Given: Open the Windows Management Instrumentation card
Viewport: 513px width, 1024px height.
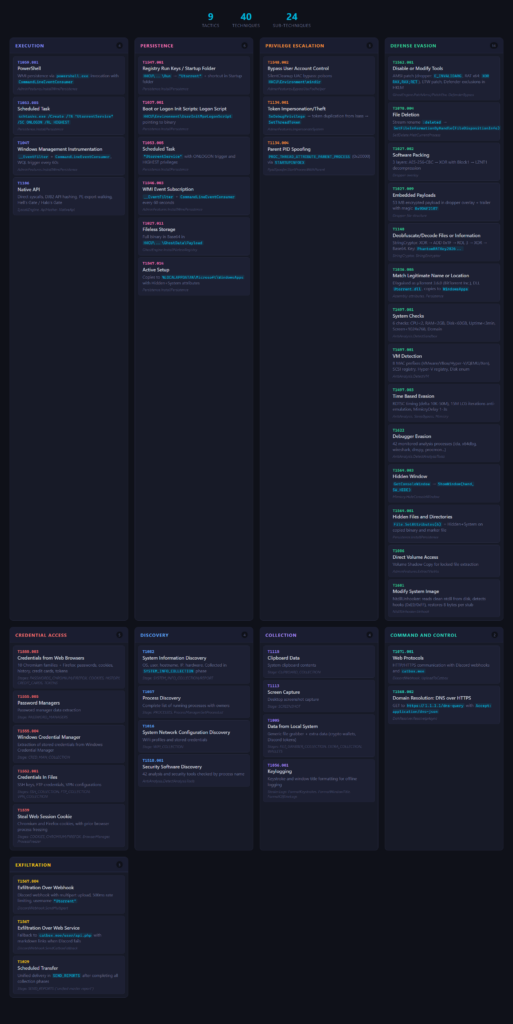Looking at the screenshot, I should [x=69, y=155].
